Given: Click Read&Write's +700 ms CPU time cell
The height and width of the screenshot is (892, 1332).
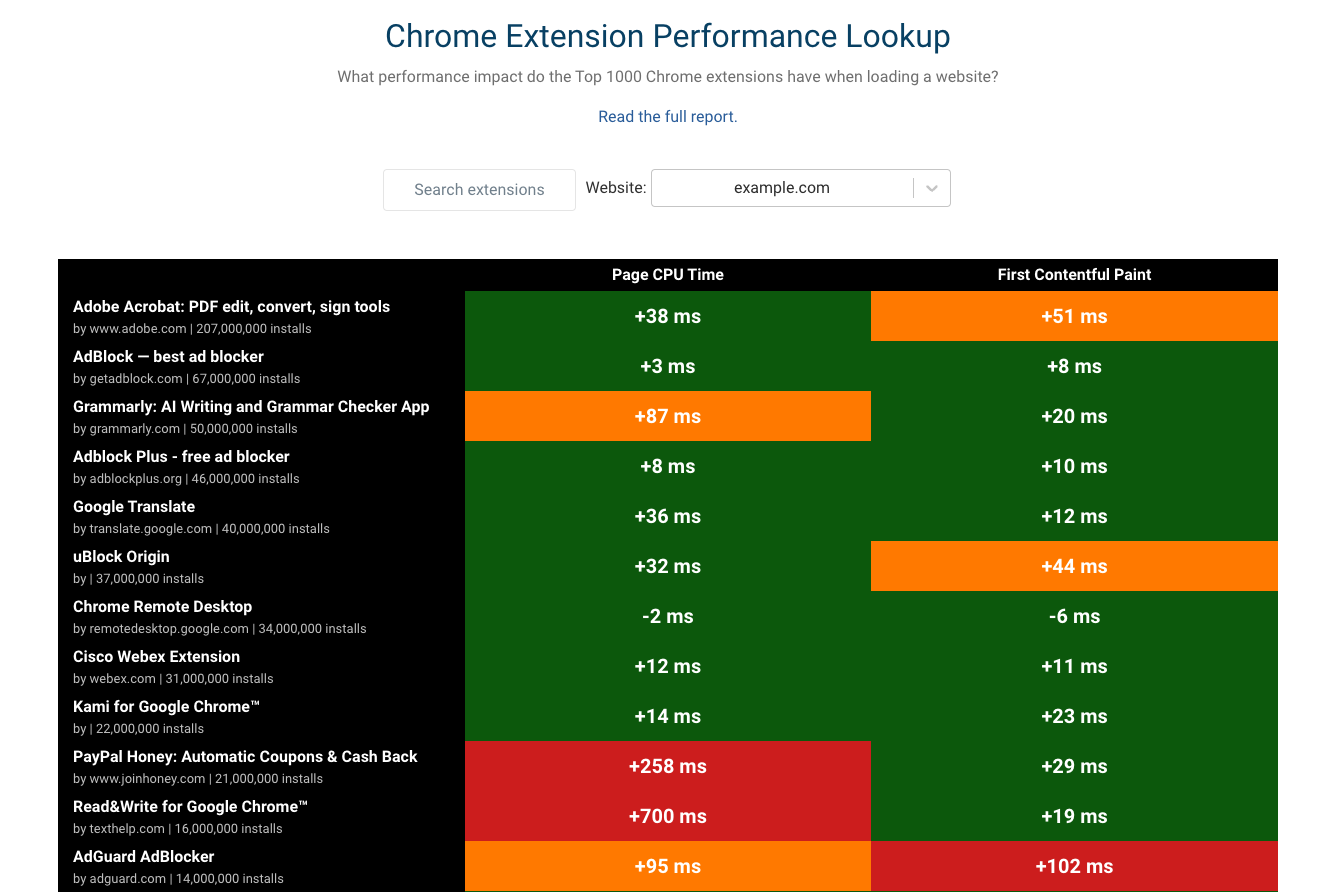Looking at the screenshot, I should click(x=667, y=816).
